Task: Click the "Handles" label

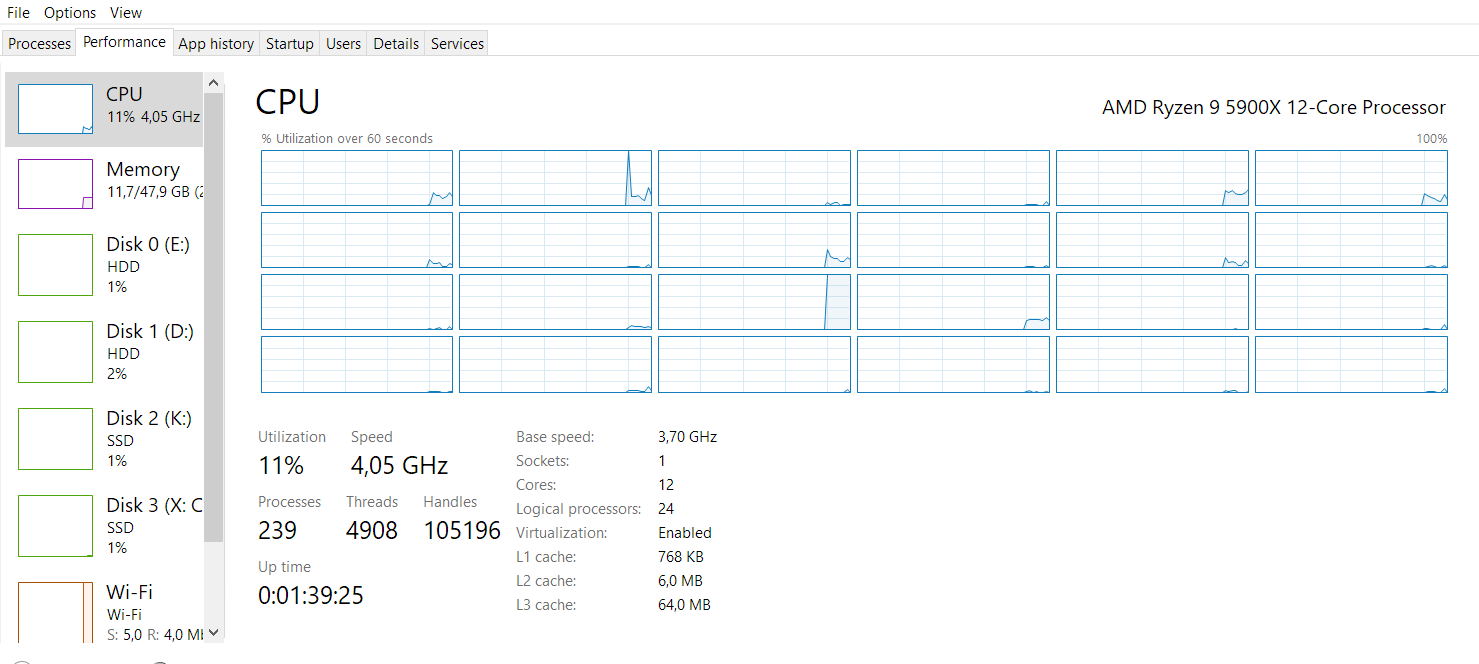Action: tap(450, 502)
